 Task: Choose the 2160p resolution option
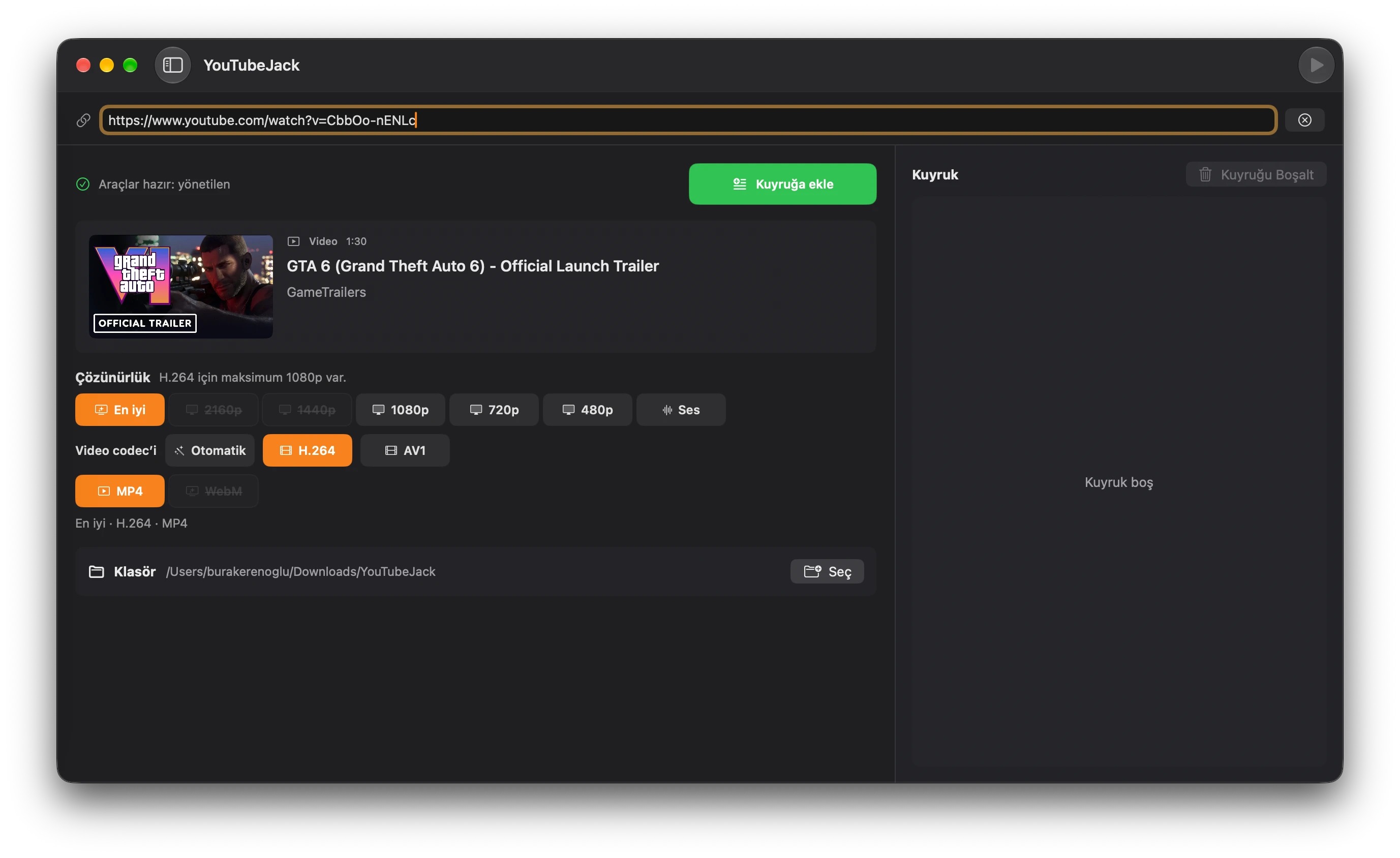pyautogui.click(x=214, y=410)
